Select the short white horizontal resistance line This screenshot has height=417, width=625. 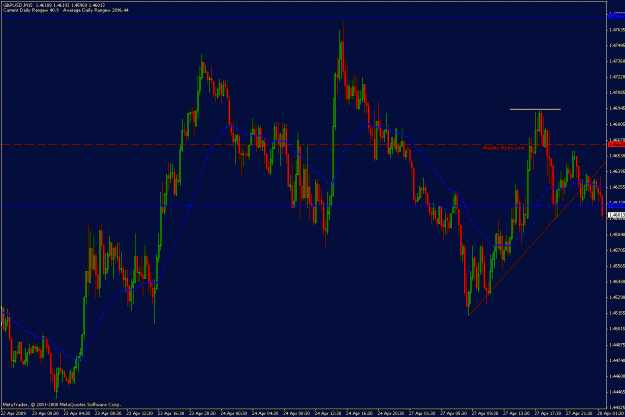[535, 109]
